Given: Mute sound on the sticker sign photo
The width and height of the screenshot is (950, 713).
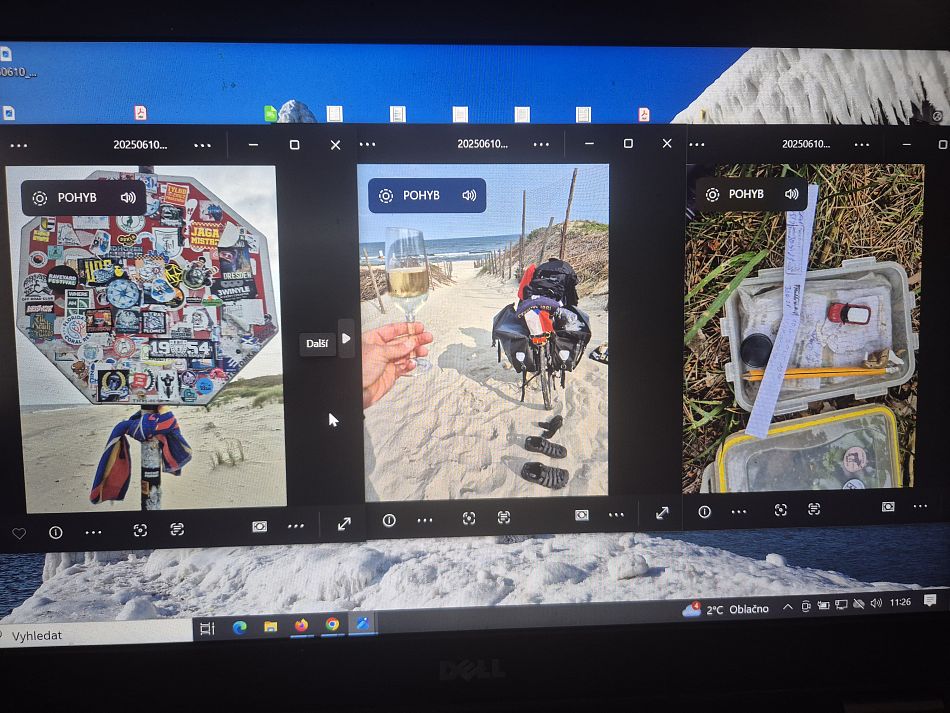Looking at the screenshot, I should (x=128, y=198).
